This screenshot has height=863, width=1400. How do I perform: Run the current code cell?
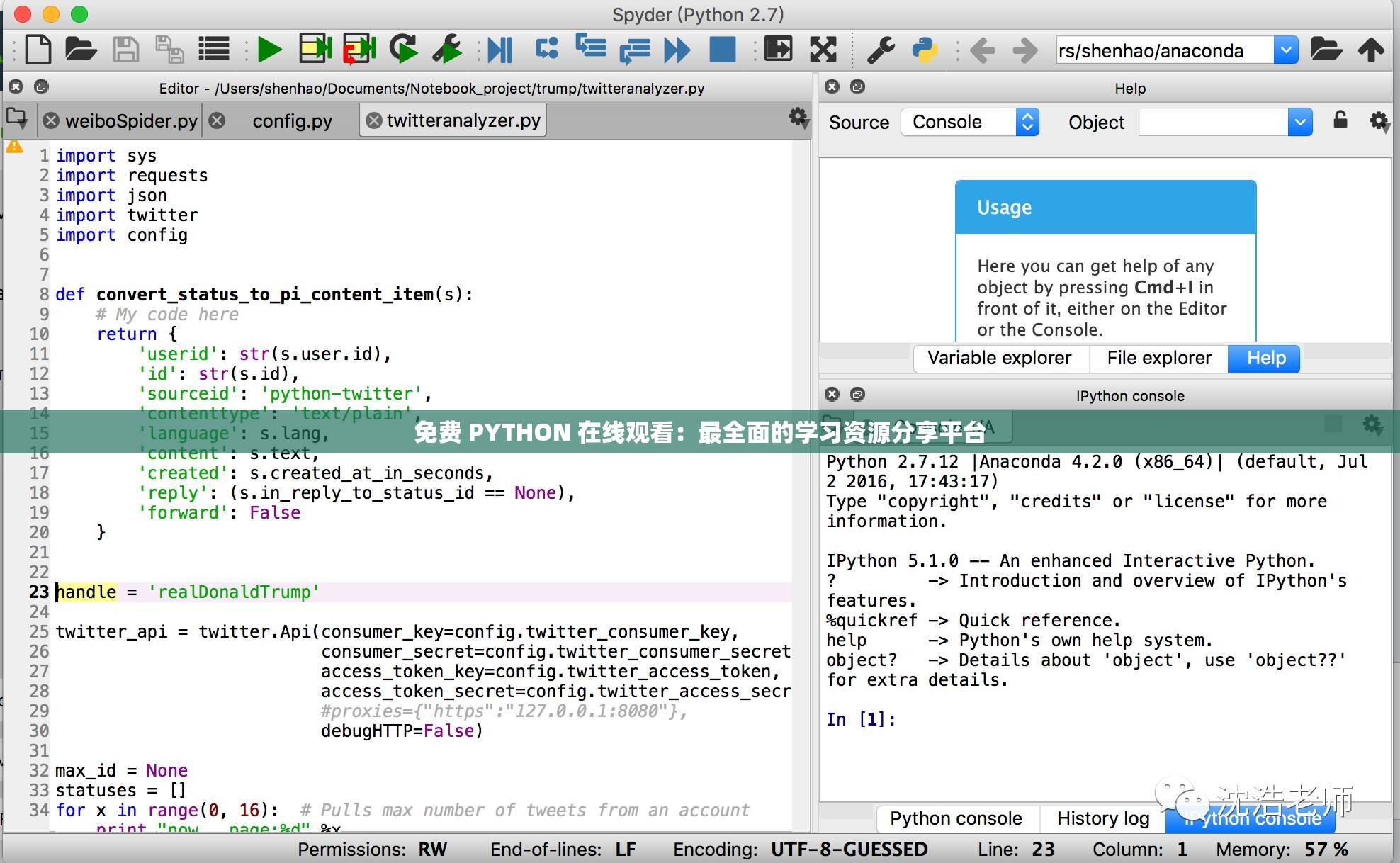314,50
